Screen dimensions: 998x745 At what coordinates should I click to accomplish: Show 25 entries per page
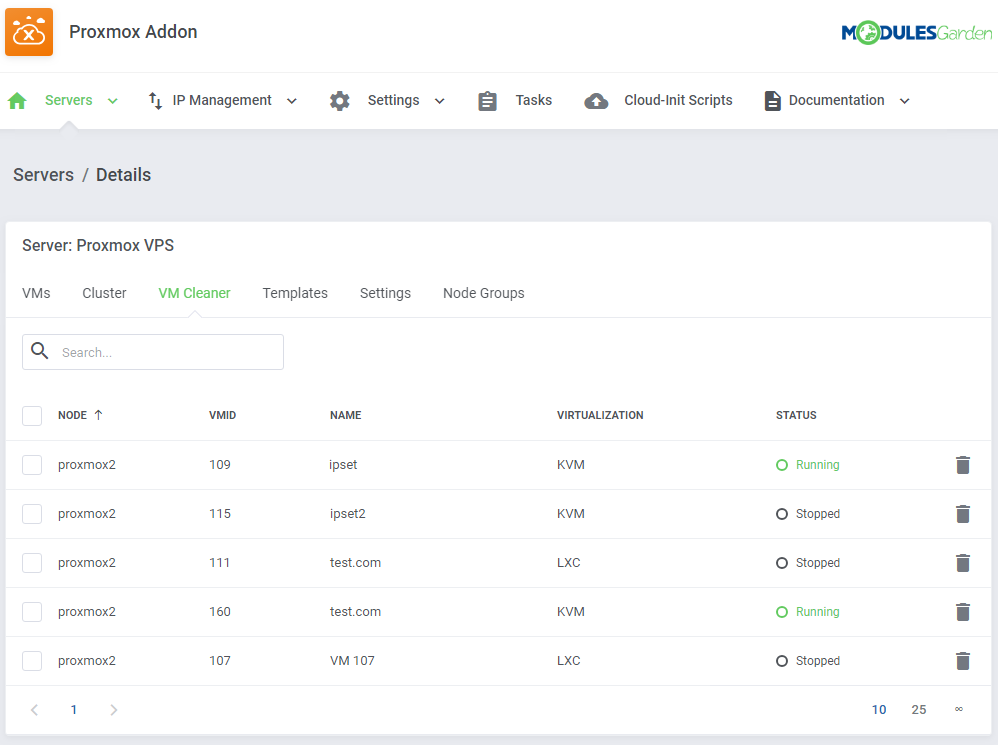[x=918, y=709]
